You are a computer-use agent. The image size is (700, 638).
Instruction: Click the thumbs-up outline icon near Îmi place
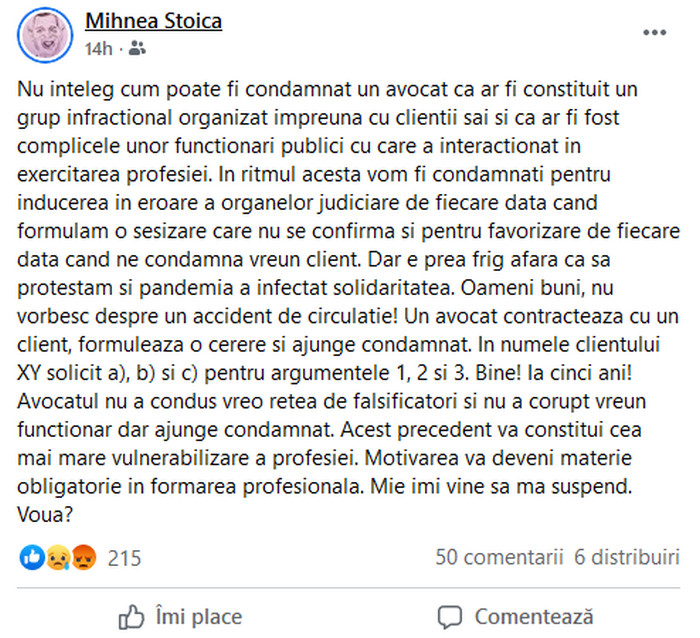(x=131, y=617)
